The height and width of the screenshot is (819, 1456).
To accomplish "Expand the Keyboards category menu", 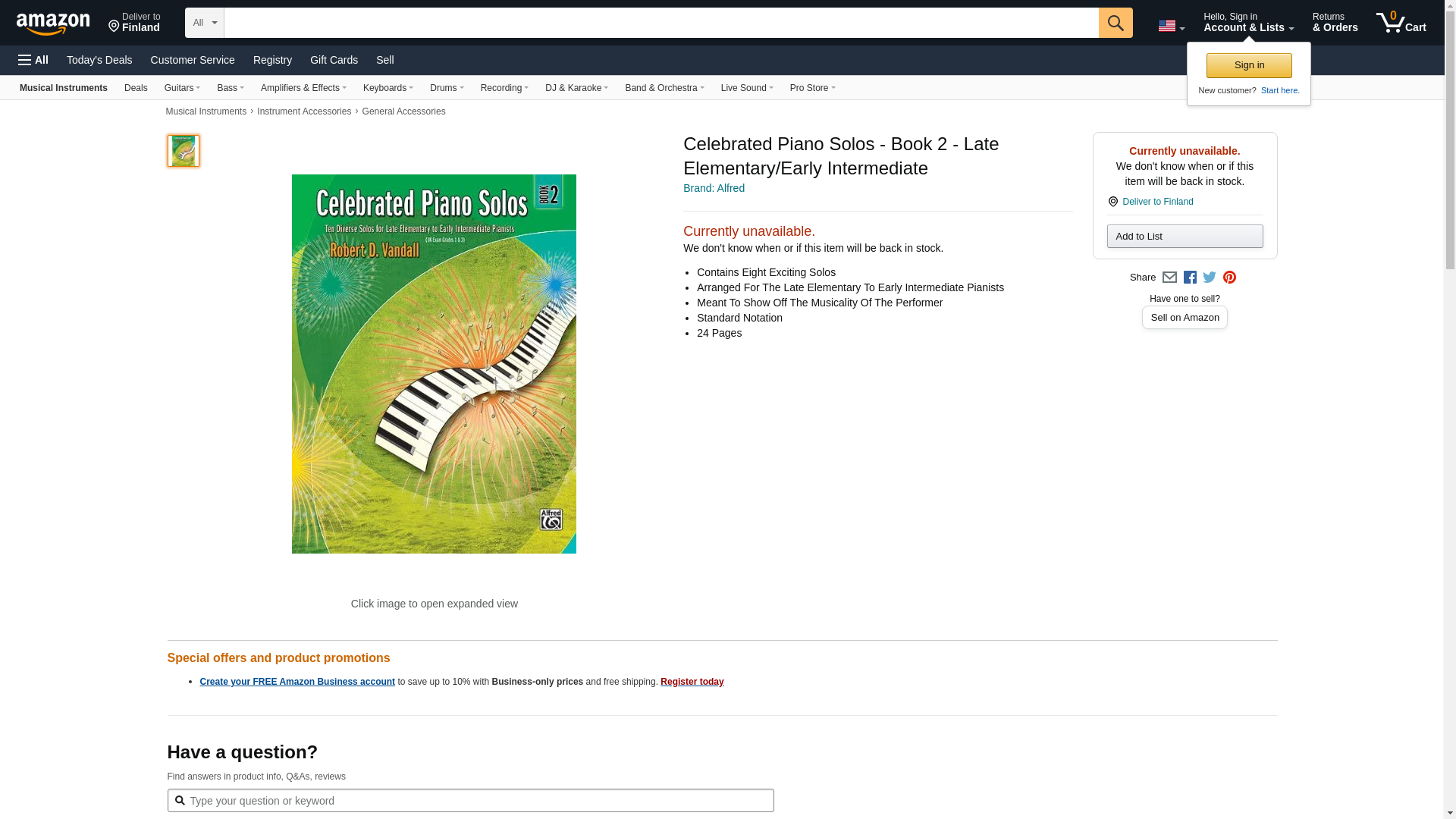I will tap(388, 88).
